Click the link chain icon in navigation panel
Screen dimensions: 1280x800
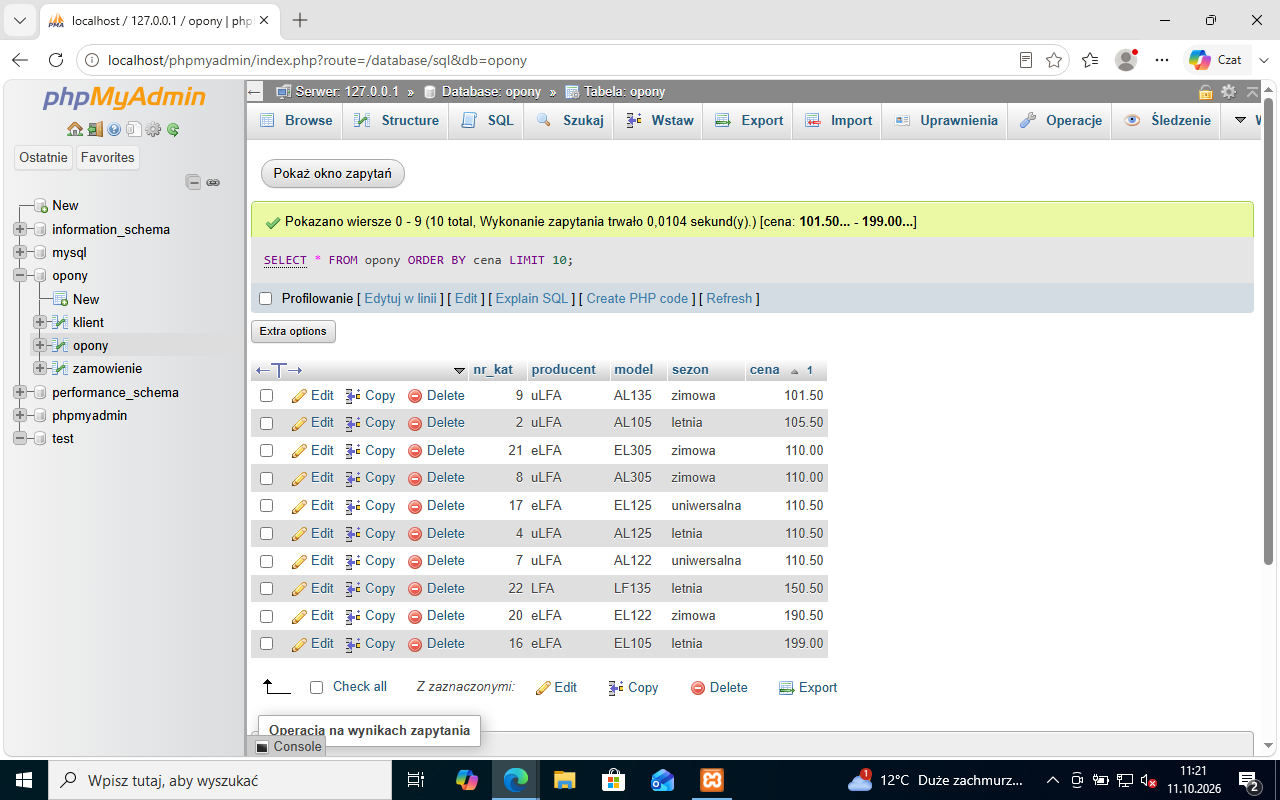(x=213, y=182)
